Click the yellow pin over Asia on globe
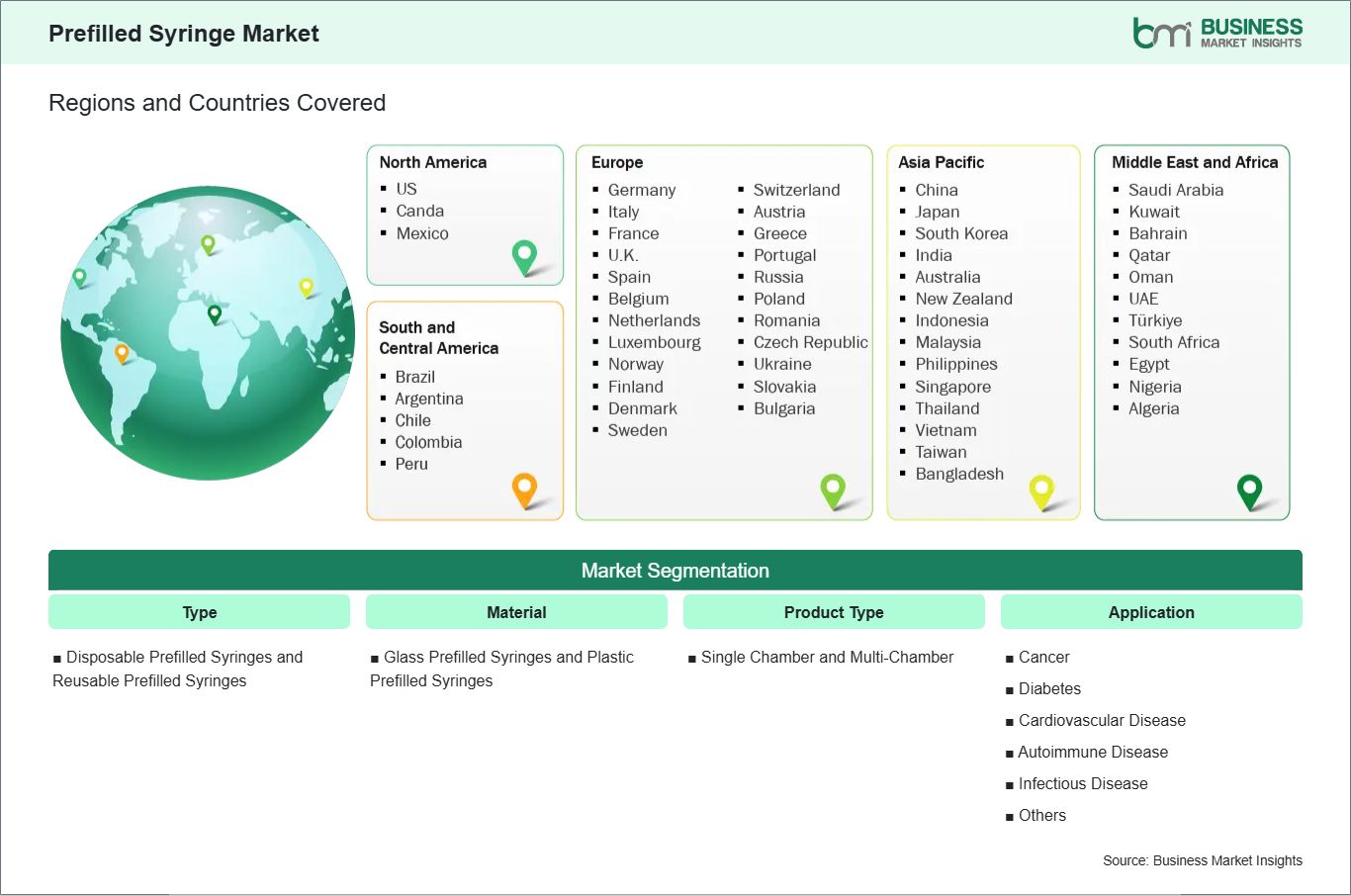This screenshot has height=896, width=1351. point(307,287)
